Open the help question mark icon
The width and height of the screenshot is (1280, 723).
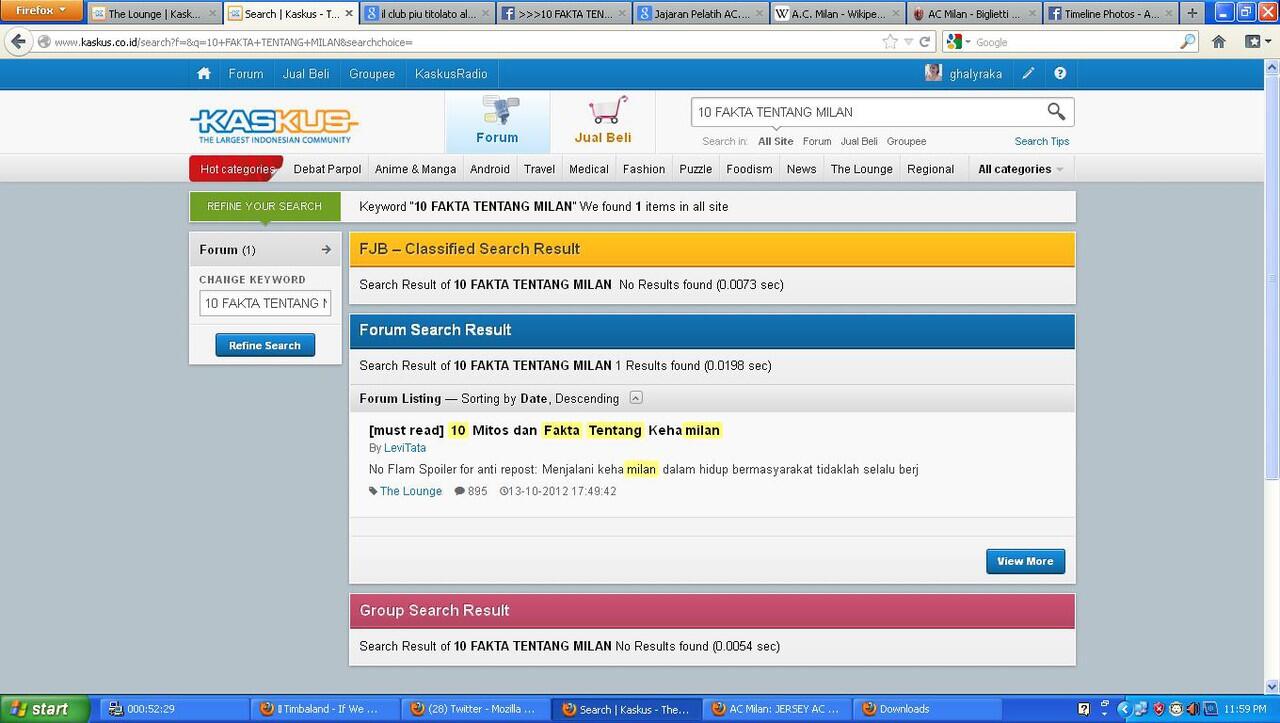(x=1060, y=74)
